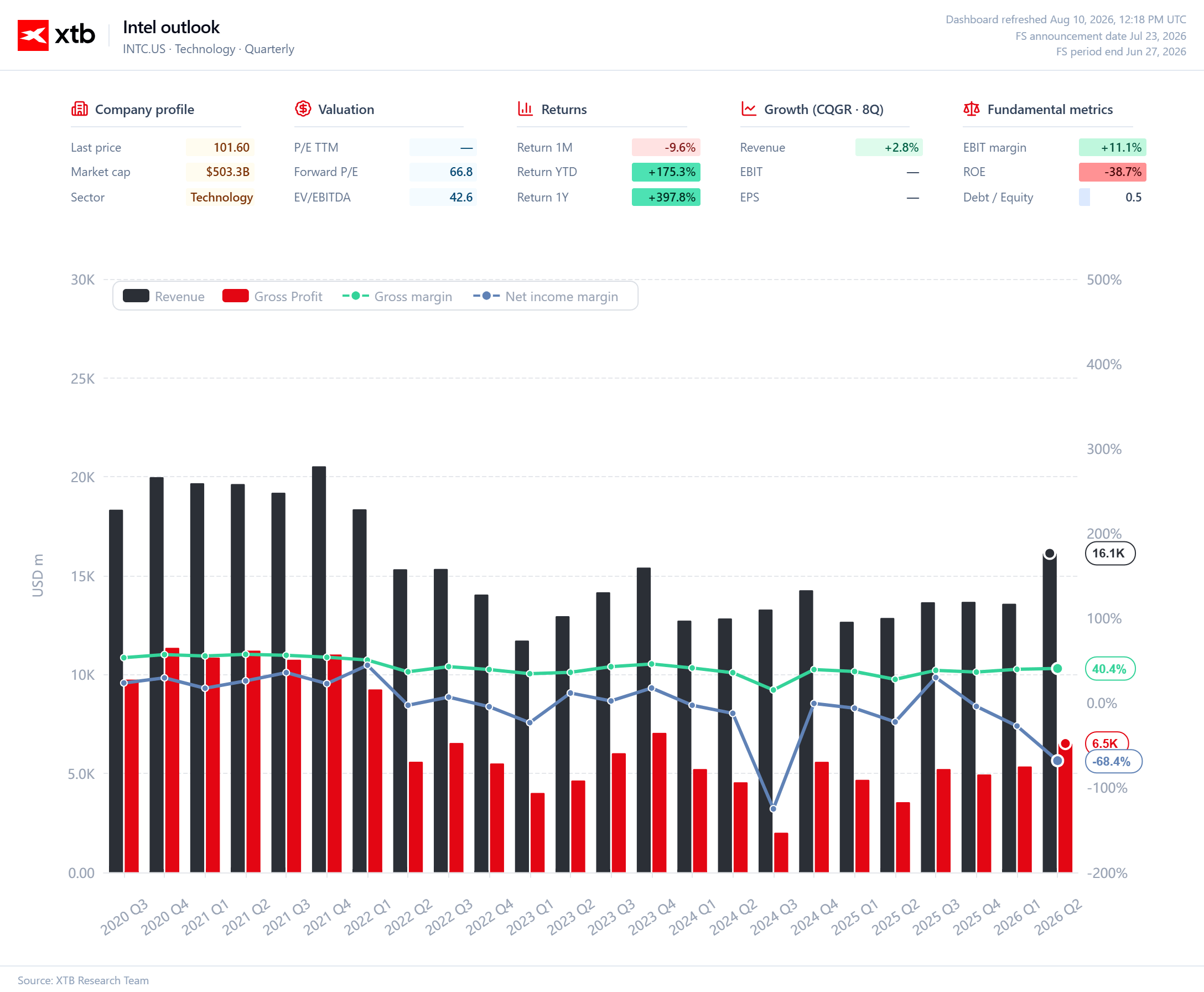The image size is (1204, 992).
Task: Click the xtb logo
Action: (x=56, y=35)
